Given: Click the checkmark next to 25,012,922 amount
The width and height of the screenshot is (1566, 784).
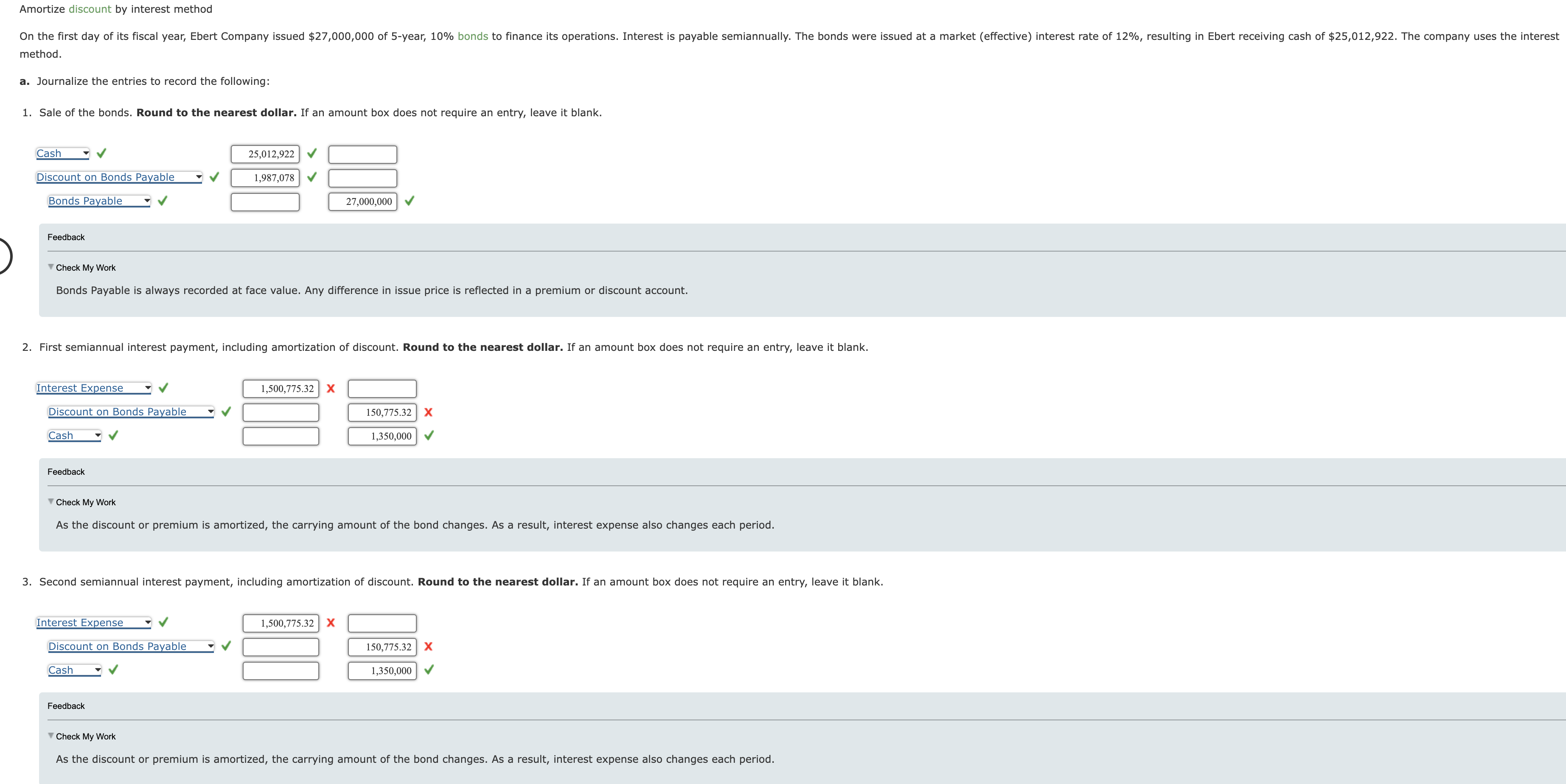Looking at the screenshot, I should (311, 154).
